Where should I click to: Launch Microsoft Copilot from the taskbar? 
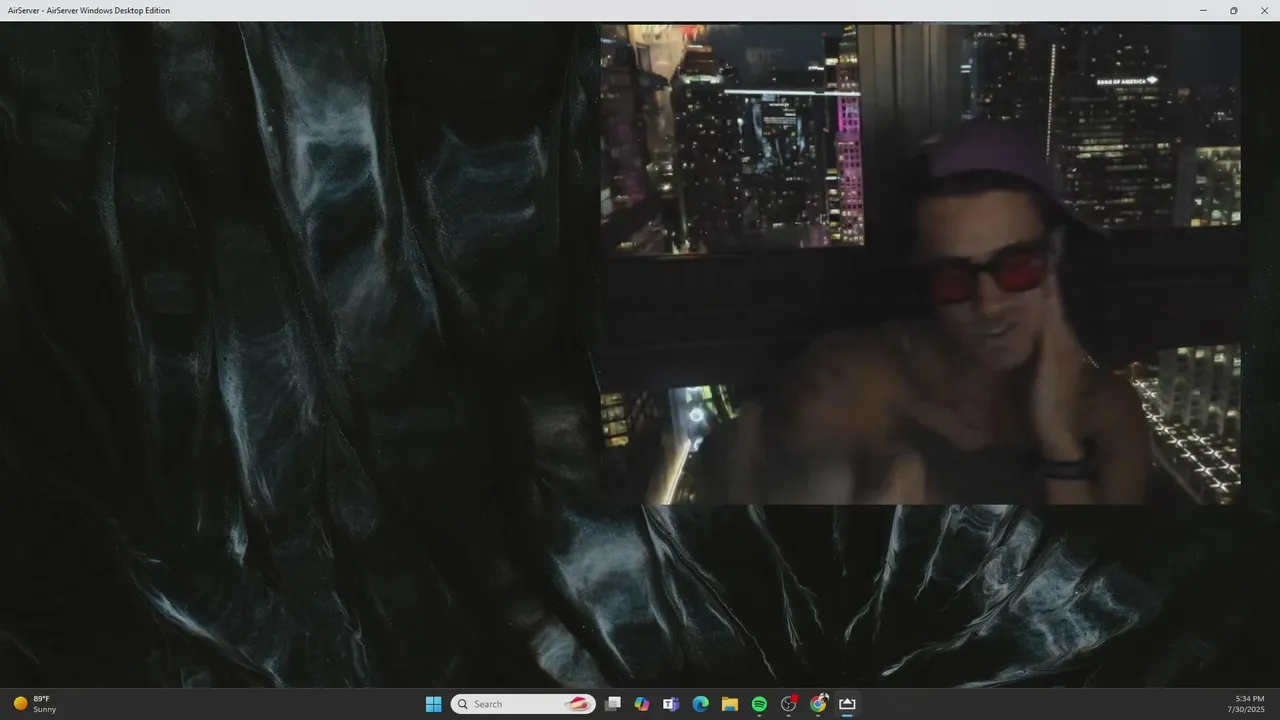pyautogui.click(x=642, y=704)
